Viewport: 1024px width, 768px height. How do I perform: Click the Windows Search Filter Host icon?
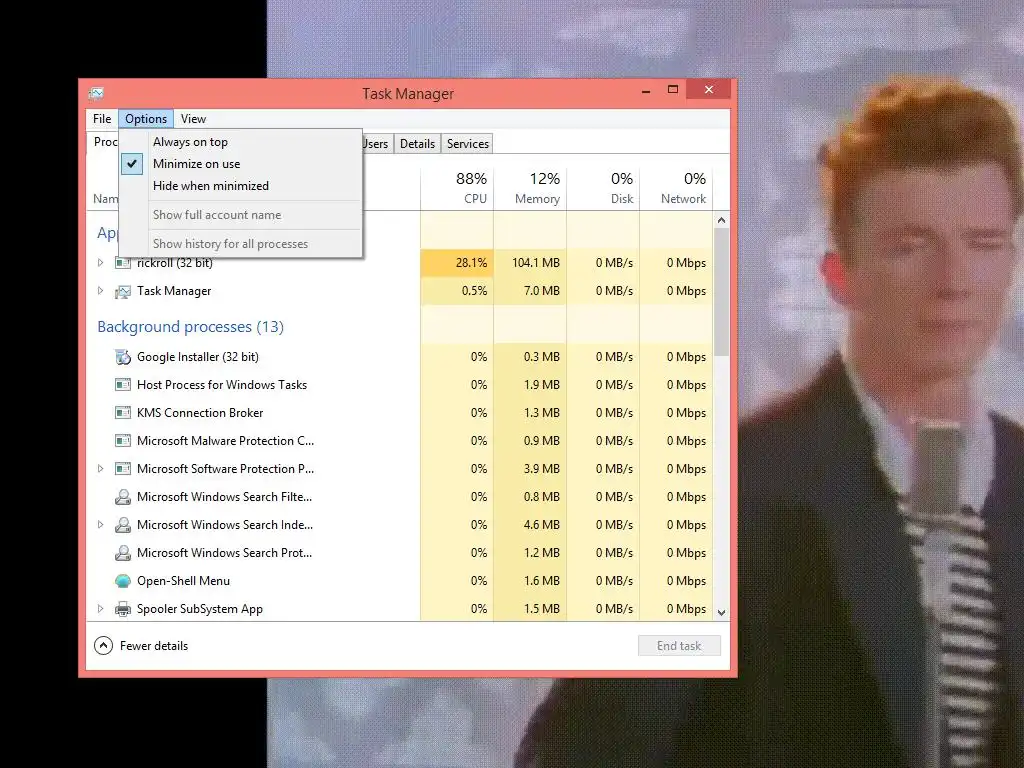pyautogui.click(x=123, y=497)
